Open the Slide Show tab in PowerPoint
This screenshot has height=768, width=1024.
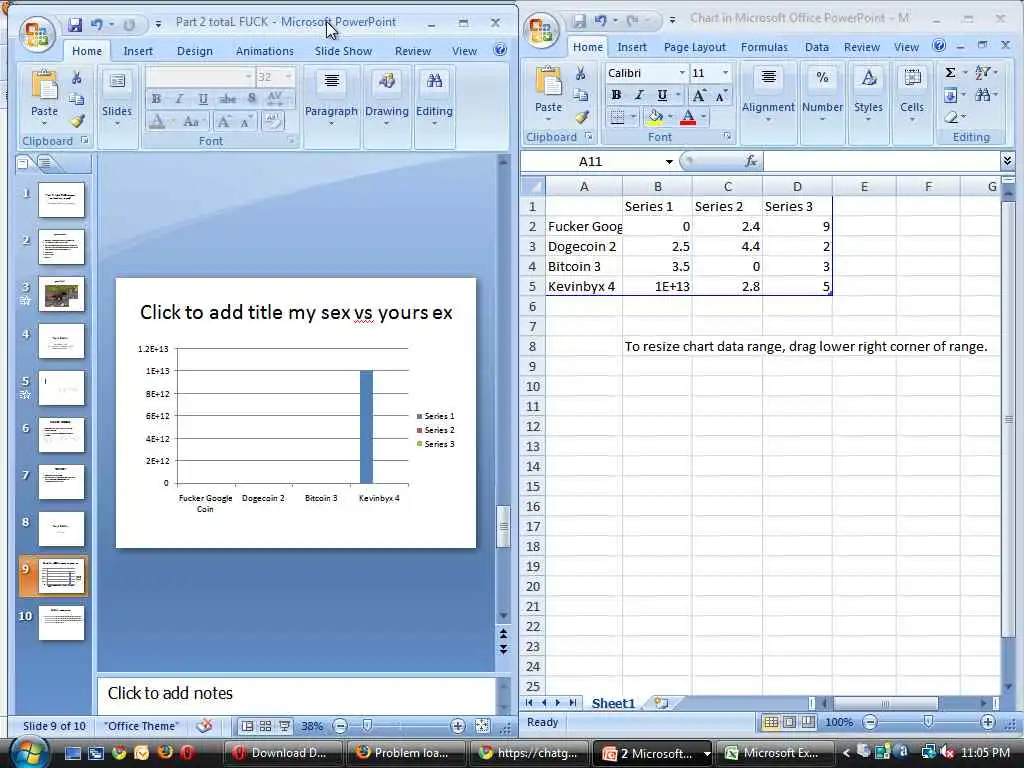344,51
